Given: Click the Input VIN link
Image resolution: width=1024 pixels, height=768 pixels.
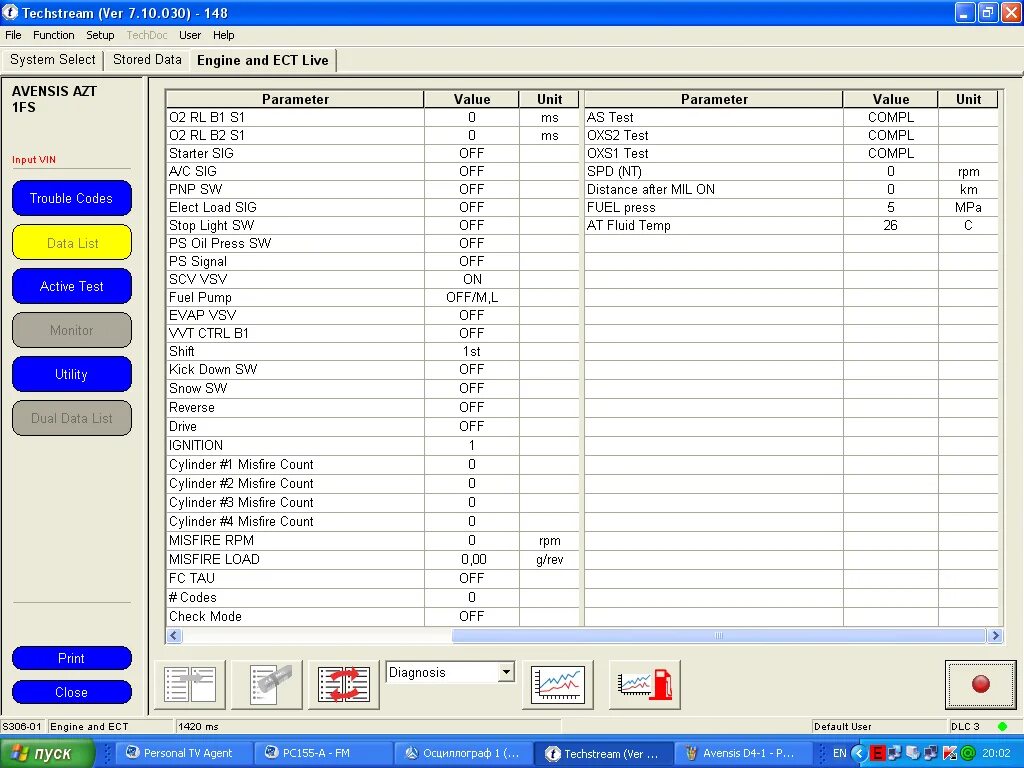Looking at the screenshot, I should [34, 159].
